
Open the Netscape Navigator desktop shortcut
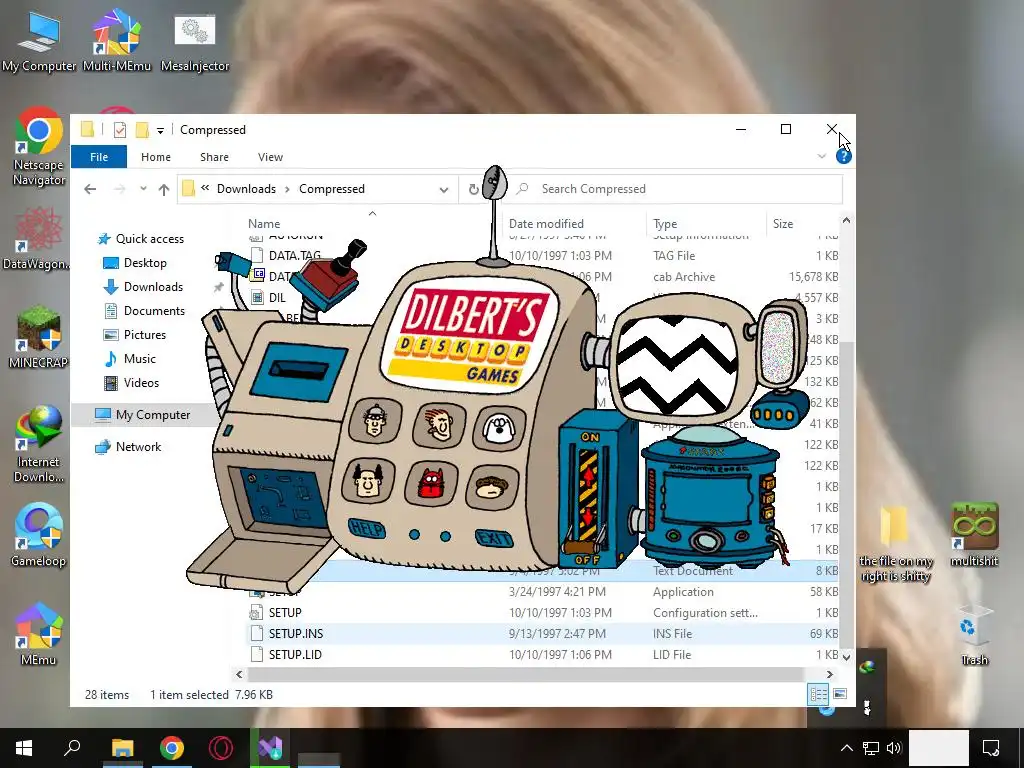[x=39, y=147]
